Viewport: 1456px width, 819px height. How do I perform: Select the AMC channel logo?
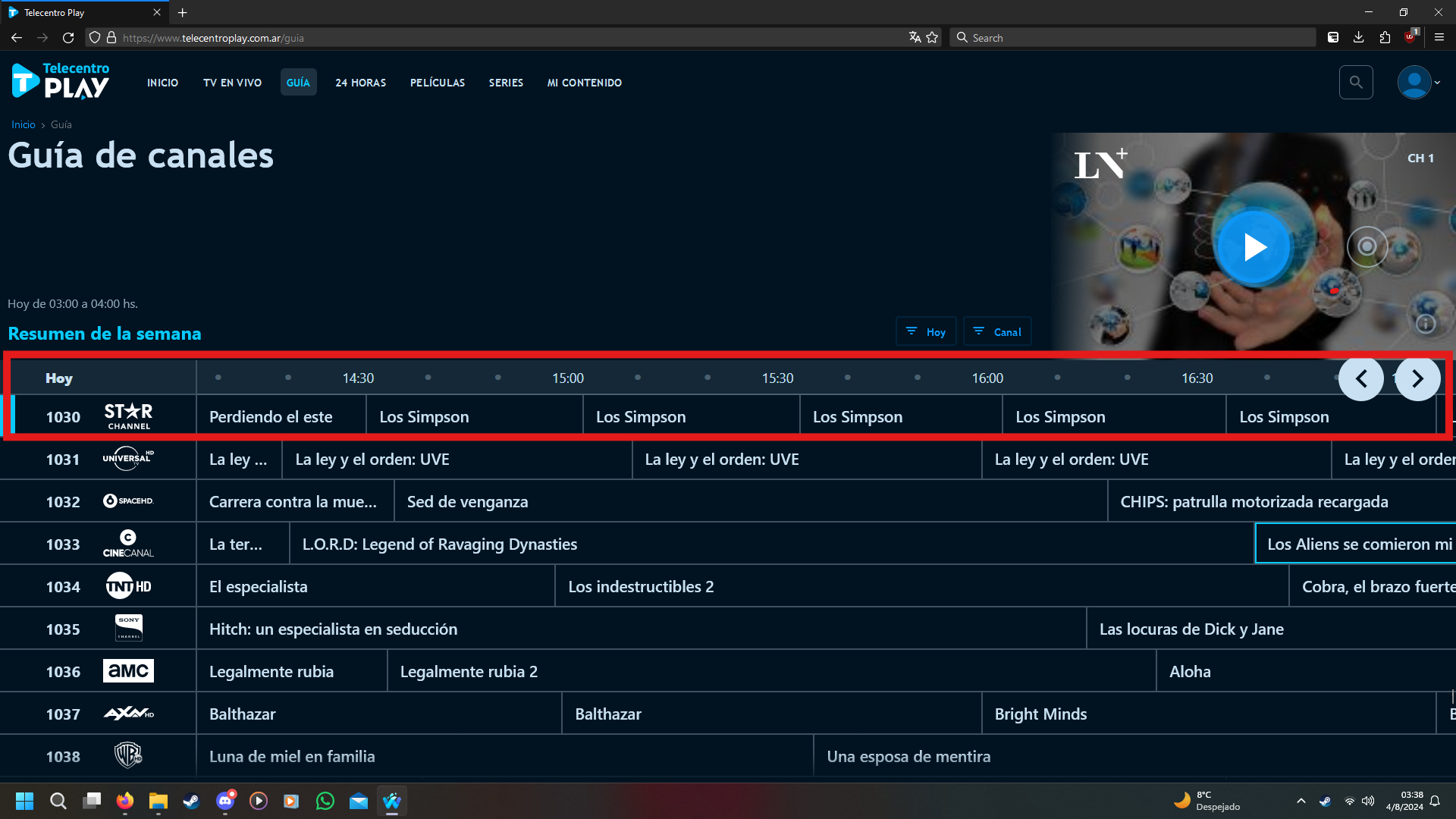[x=128, y=671]
